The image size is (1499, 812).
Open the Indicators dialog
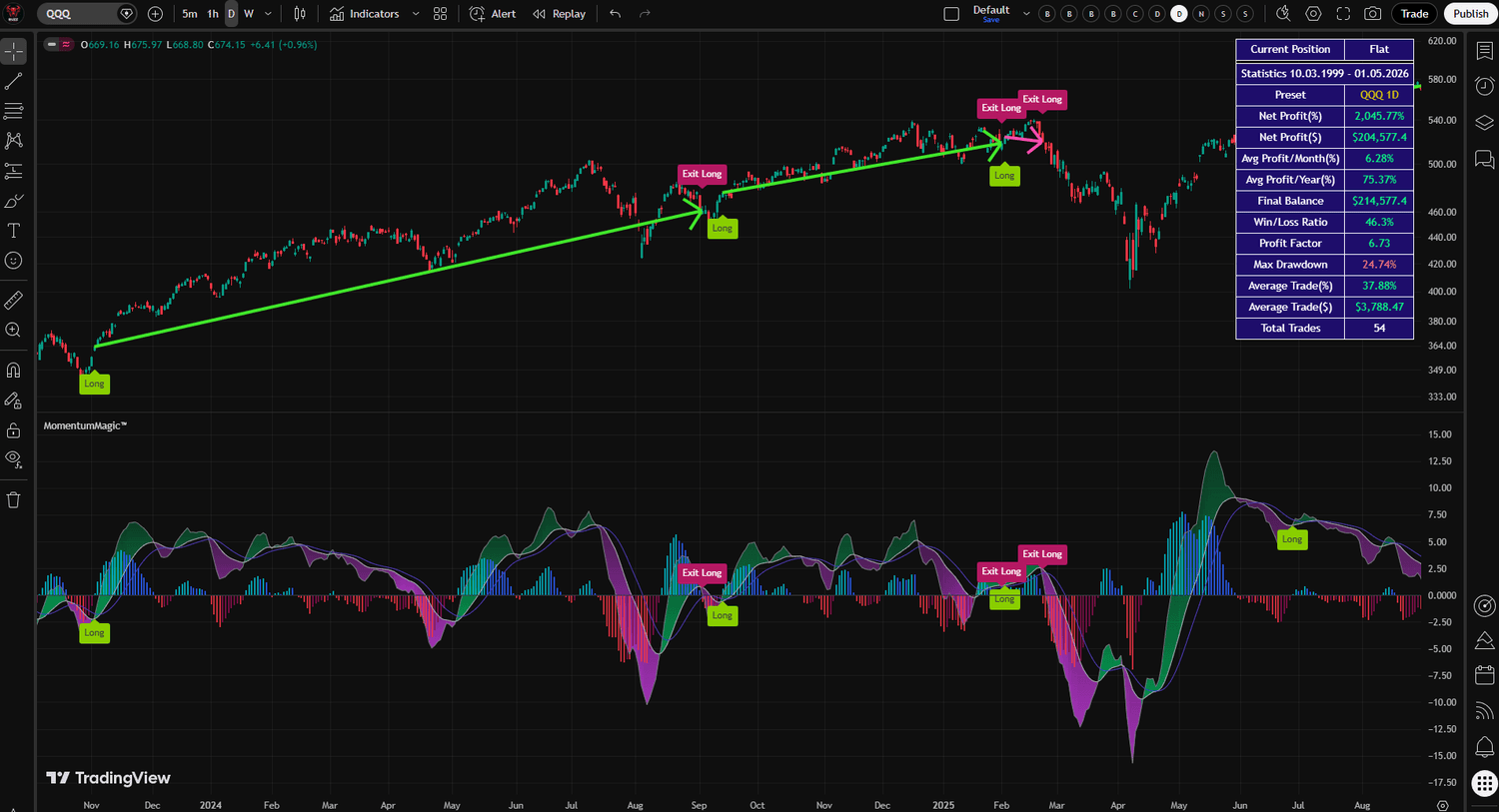coord(365,14)
